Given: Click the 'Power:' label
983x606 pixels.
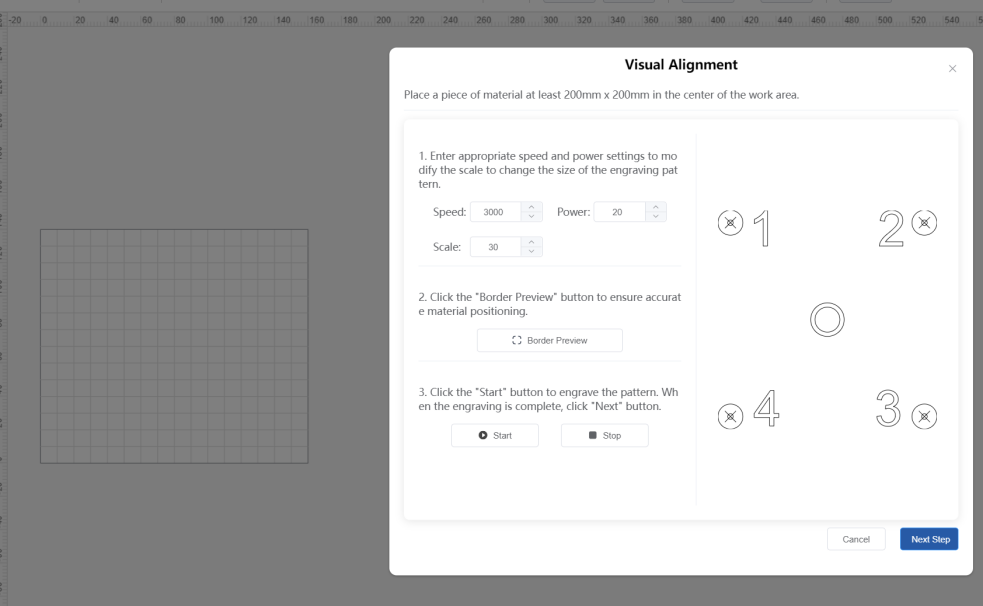Looking at the screenshot, I should pos(574,212).
